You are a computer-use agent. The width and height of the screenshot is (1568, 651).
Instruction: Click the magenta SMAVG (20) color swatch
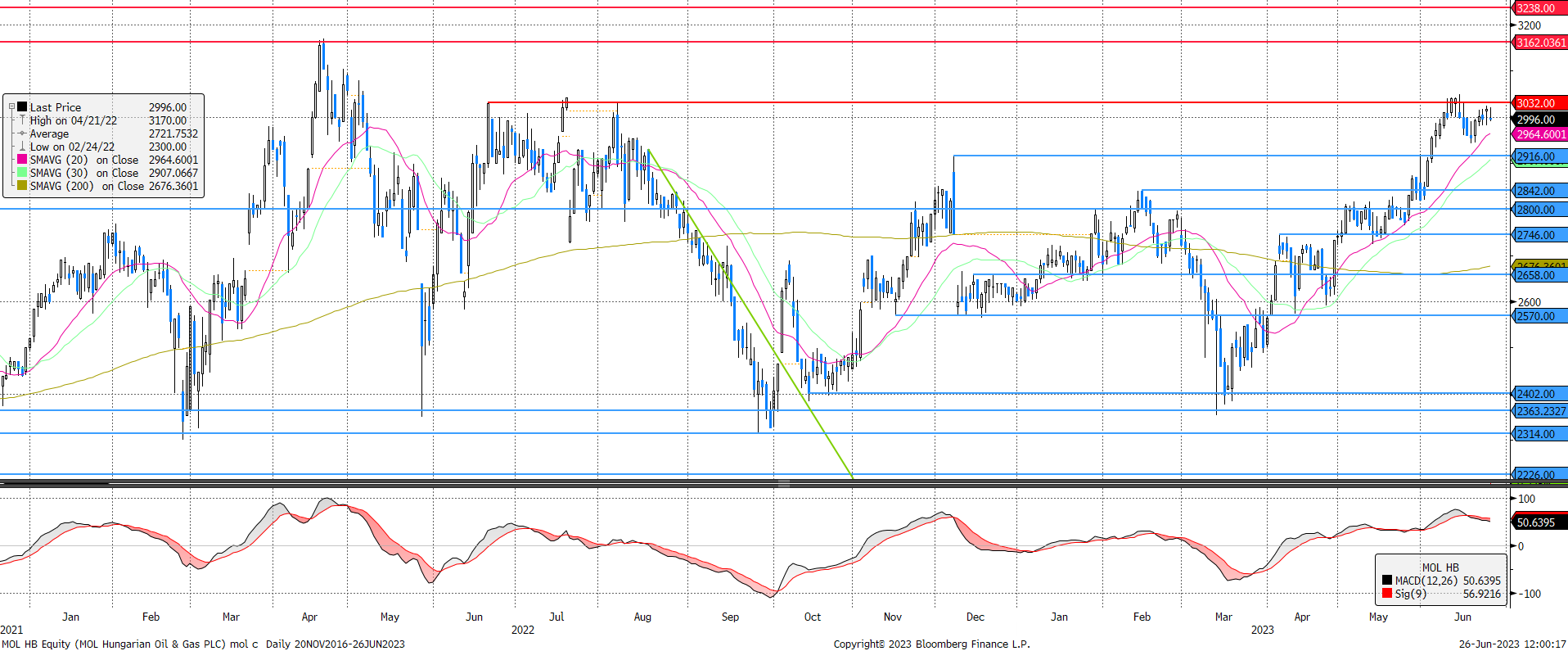[22, 160]
